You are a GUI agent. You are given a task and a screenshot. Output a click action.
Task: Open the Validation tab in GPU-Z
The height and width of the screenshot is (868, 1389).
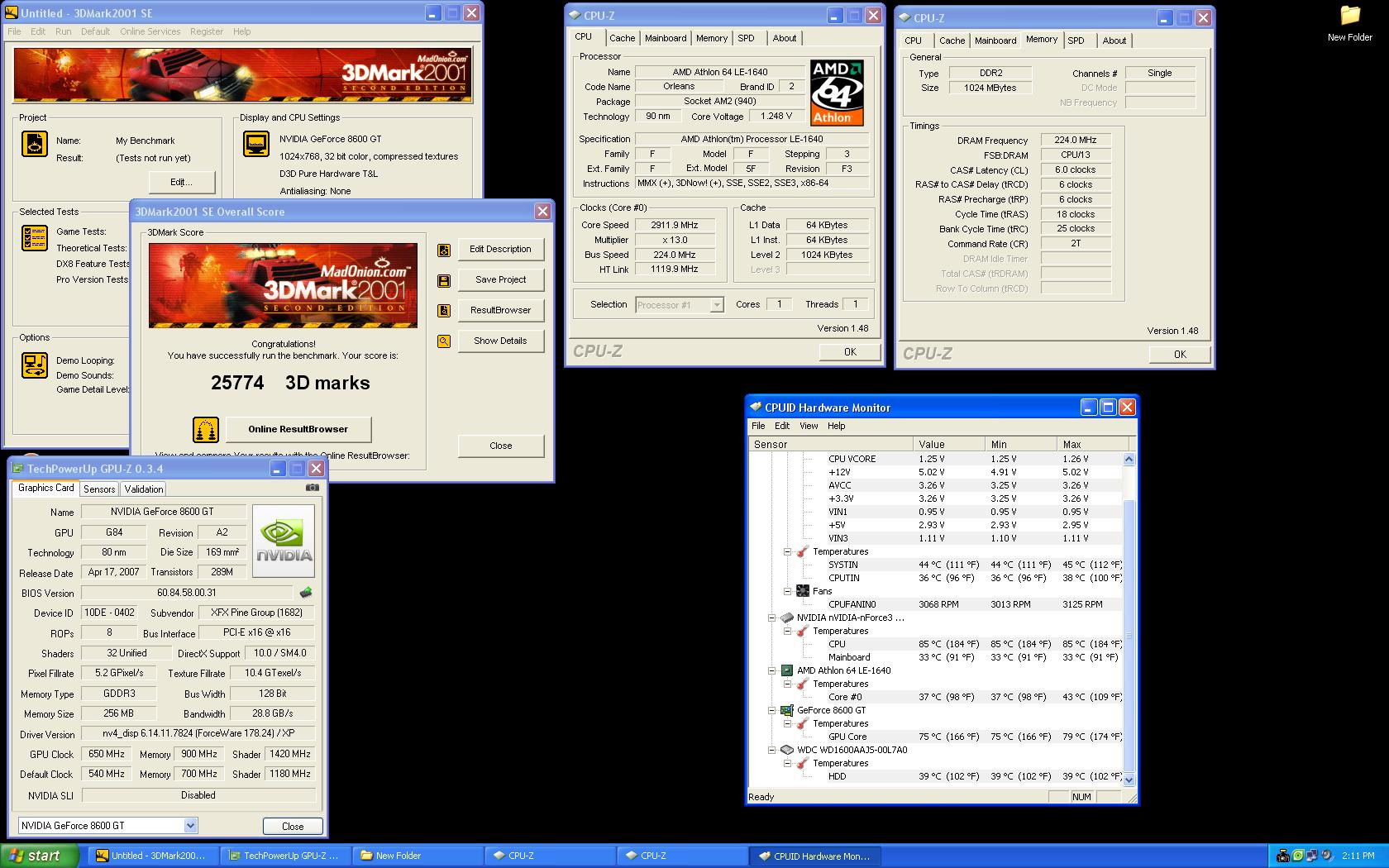[x=144, y=489]
